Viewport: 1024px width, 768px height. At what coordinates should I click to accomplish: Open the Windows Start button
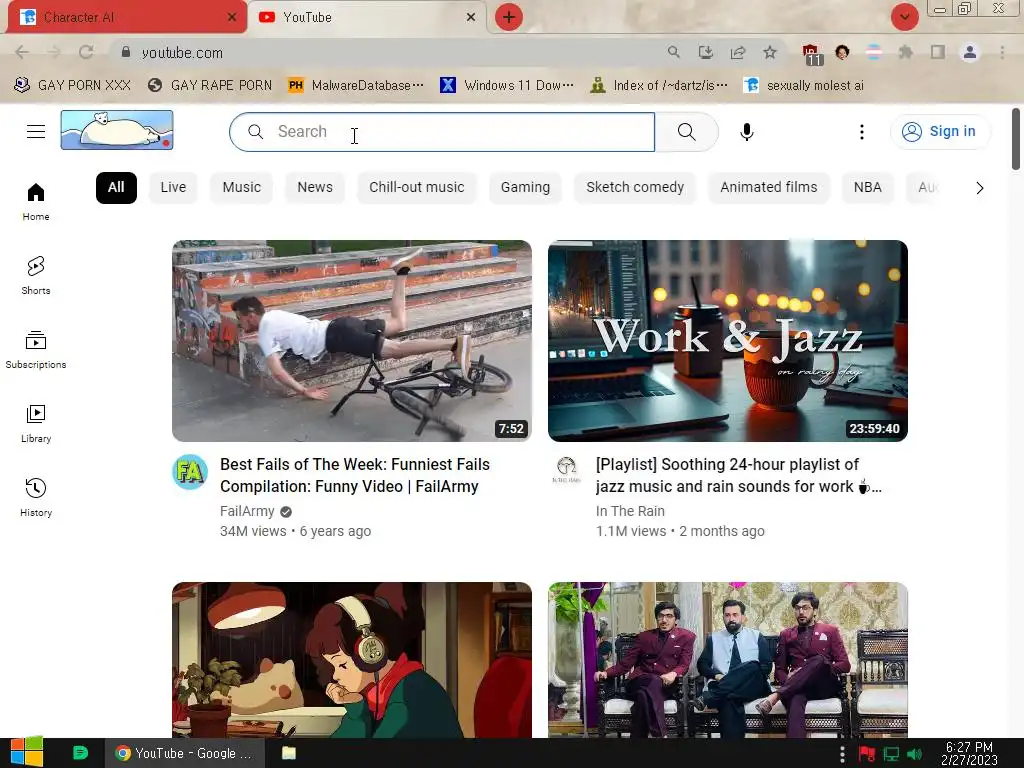click(27, 752)
